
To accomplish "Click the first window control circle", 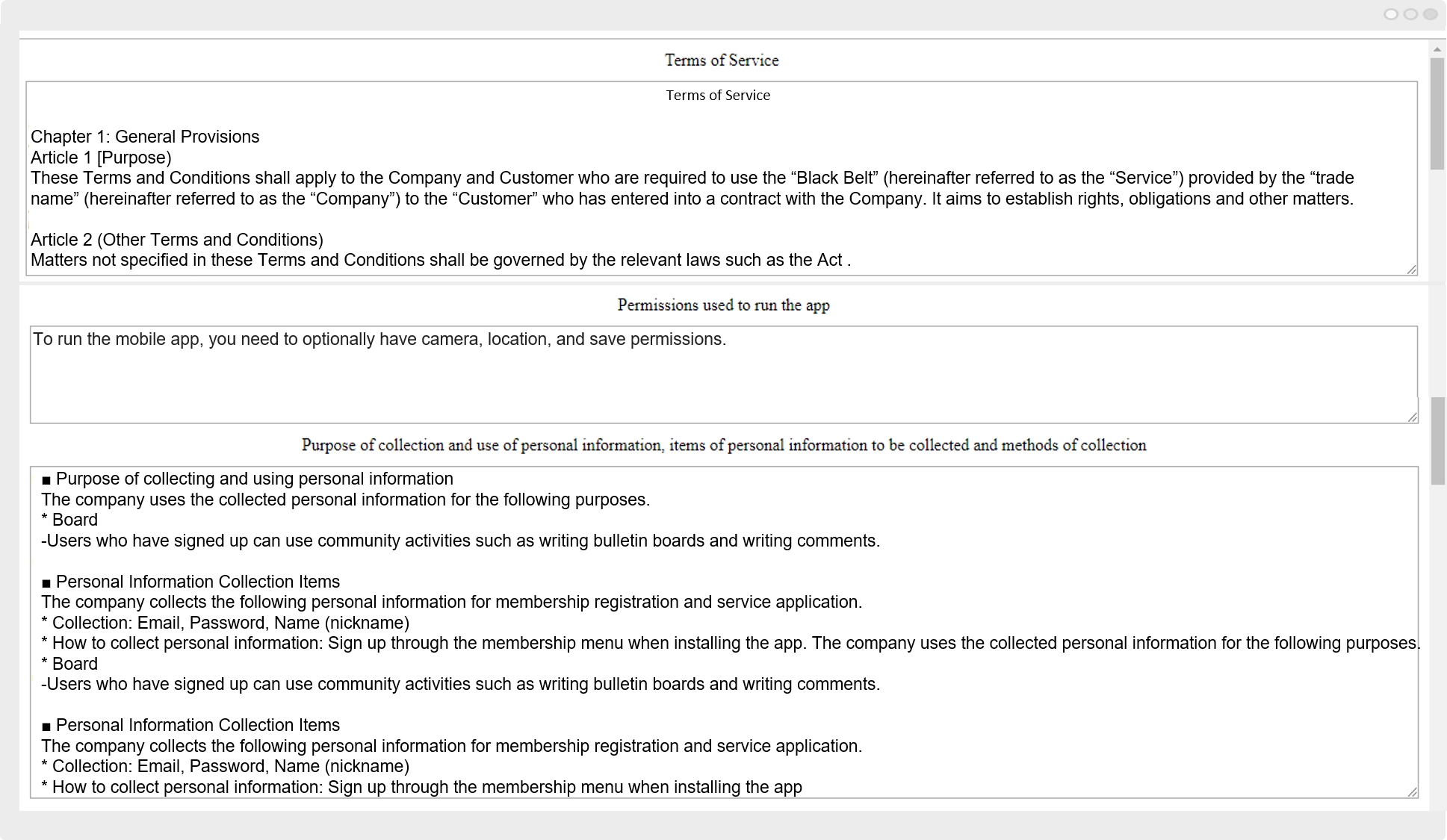I will pos(1391,14).
